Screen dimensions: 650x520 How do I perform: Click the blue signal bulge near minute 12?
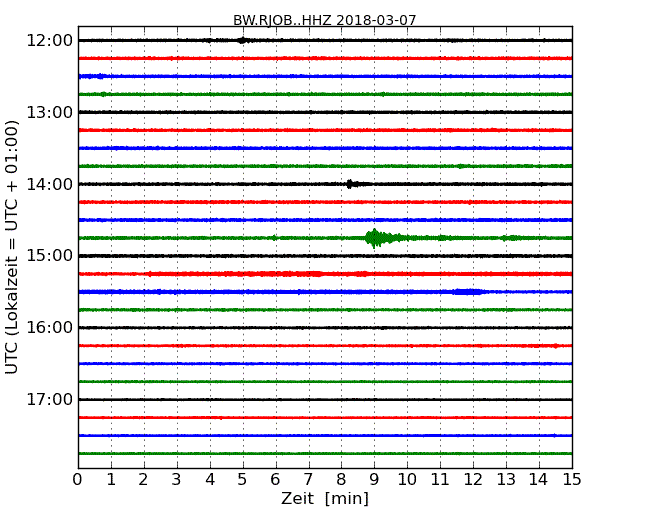(x=468, y=292)
